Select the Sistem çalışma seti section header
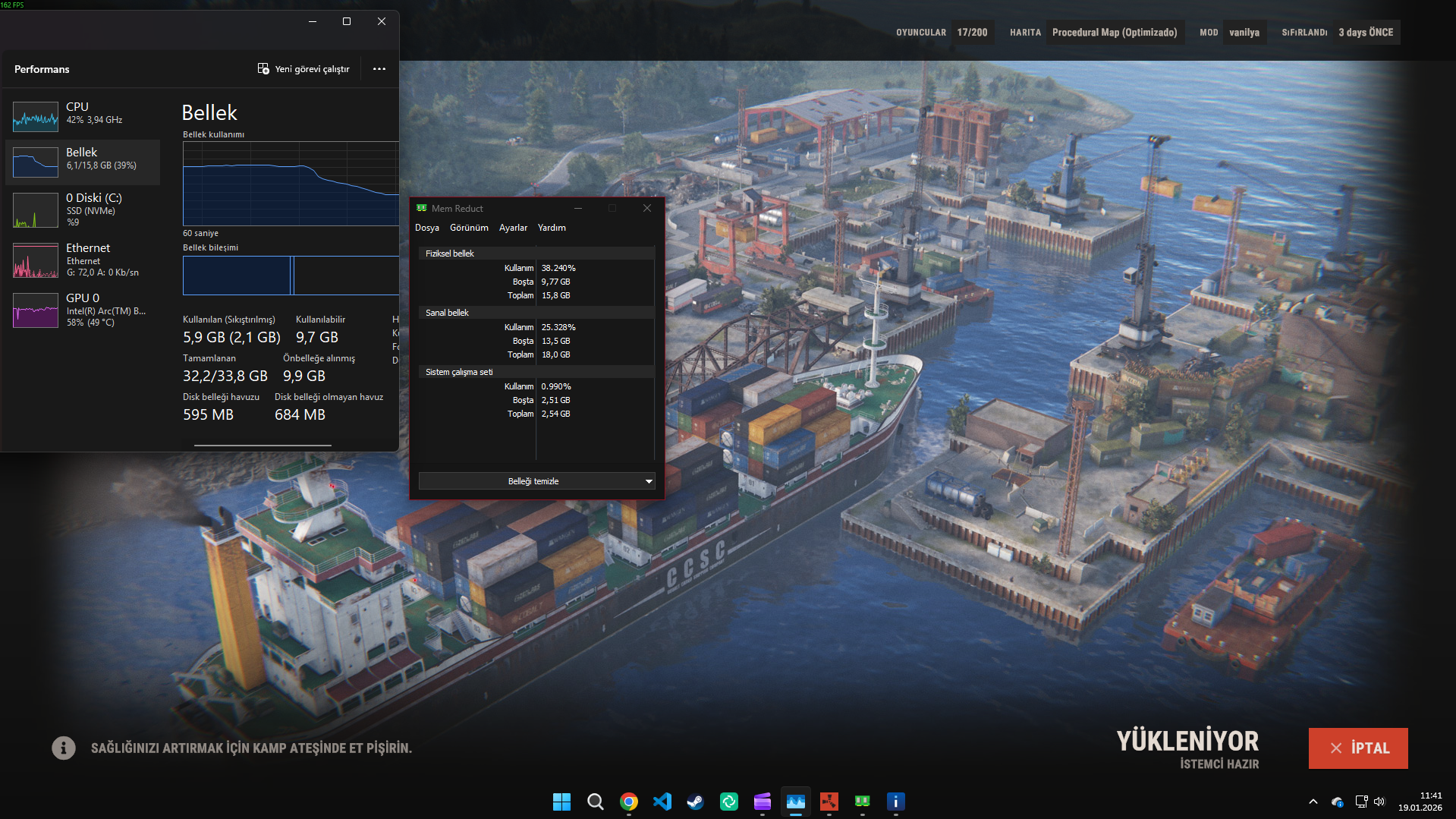Image resolution: width=1456 pixels, height=819 pixels. [536, 372]
